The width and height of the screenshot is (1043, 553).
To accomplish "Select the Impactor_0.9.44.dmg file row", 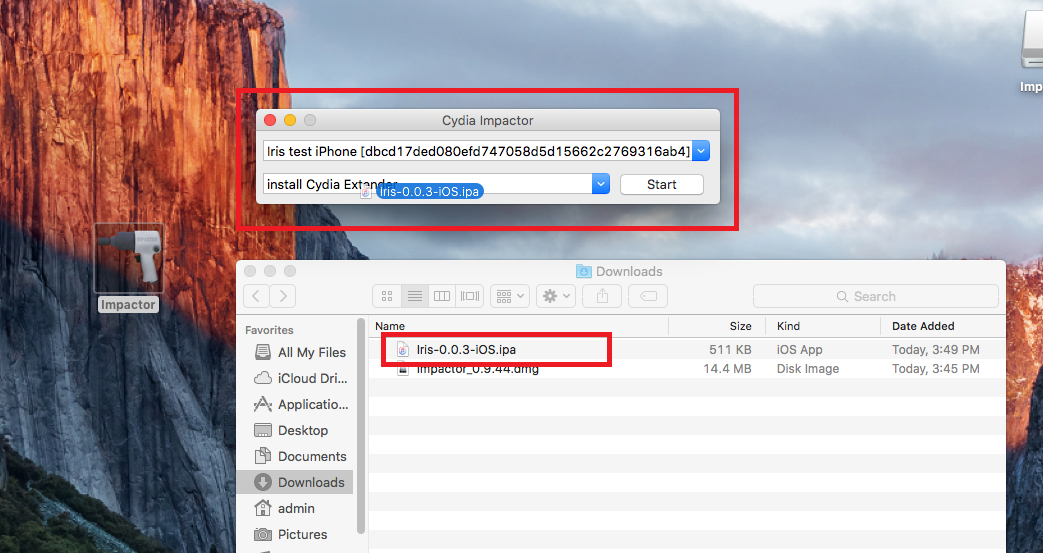I will [x=687, y=369].
